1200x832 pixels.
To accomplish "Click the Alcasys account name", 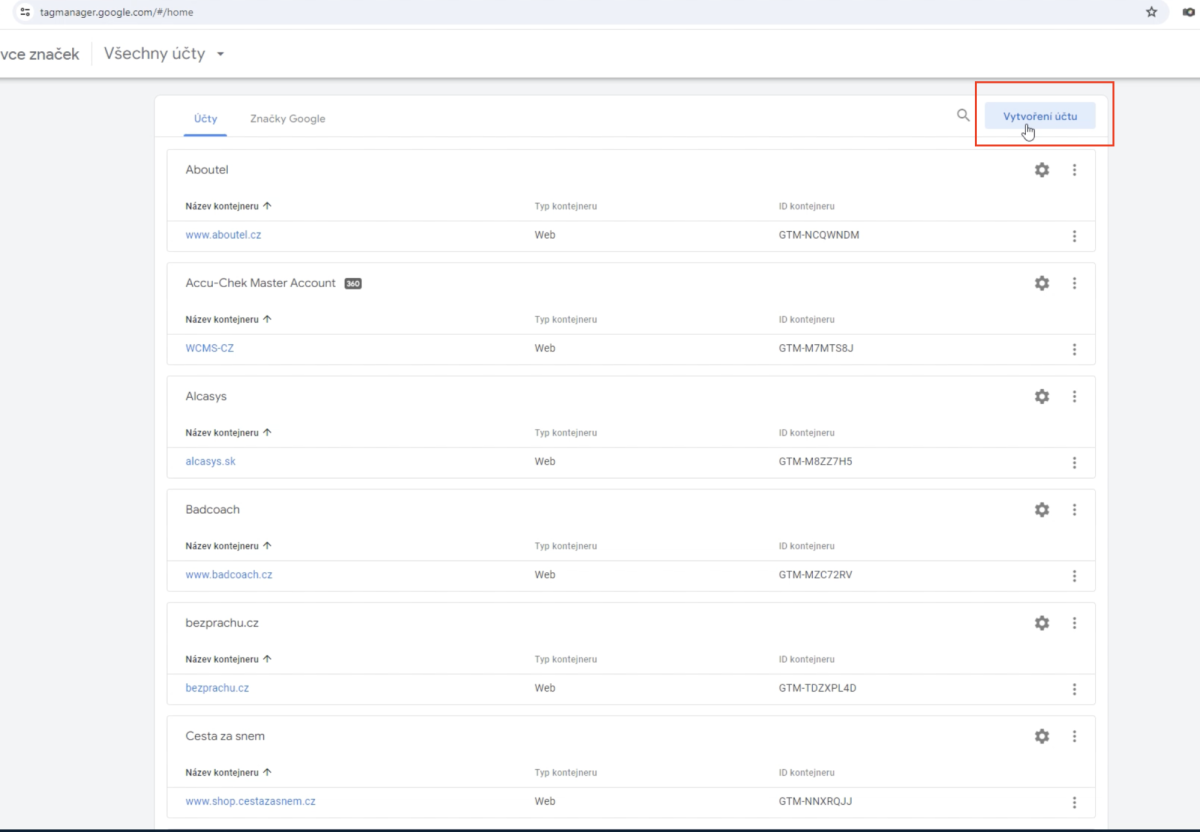I will [206, 396].
